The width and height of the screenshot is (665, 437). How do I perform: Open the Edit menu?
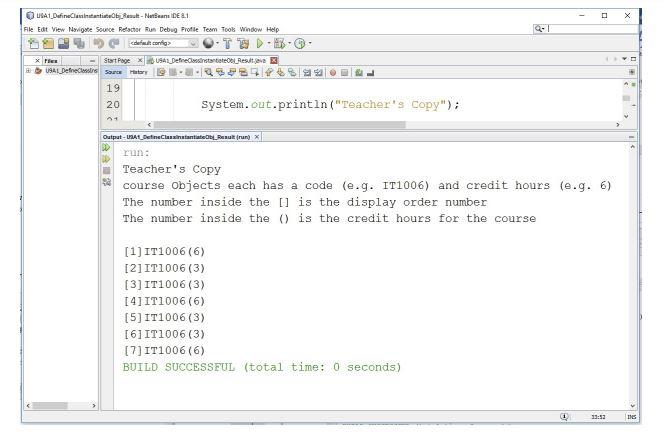[x=42, y=29]
